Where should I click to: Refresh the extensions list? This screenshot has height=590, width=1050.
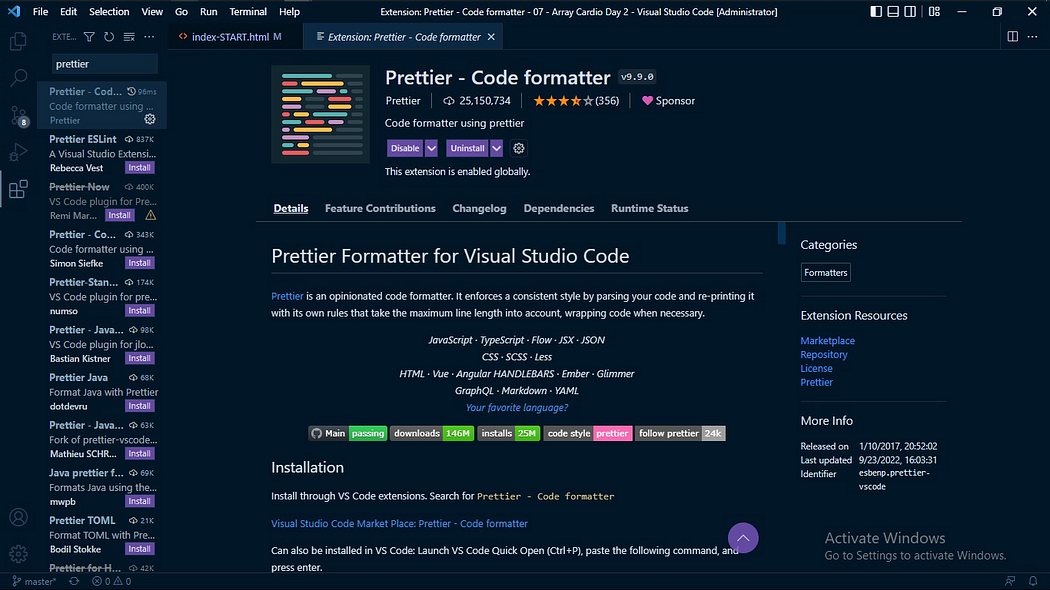(x=109, y=37)
